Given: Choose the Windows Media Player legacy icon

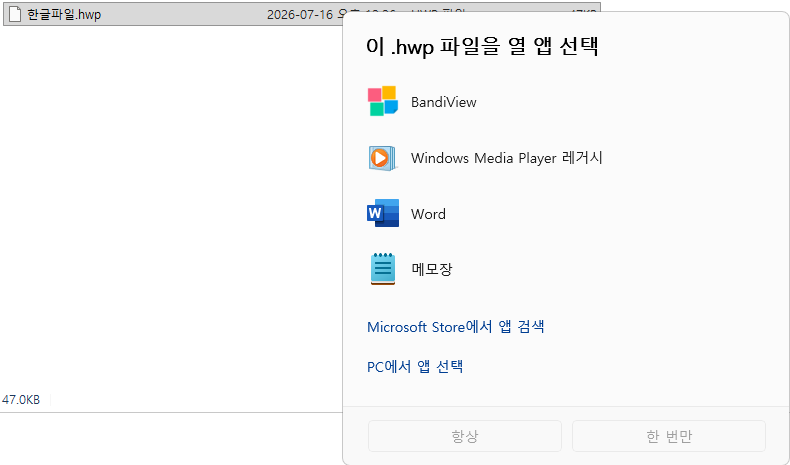Looking at the screenshot, I should [x=382, y=158].
